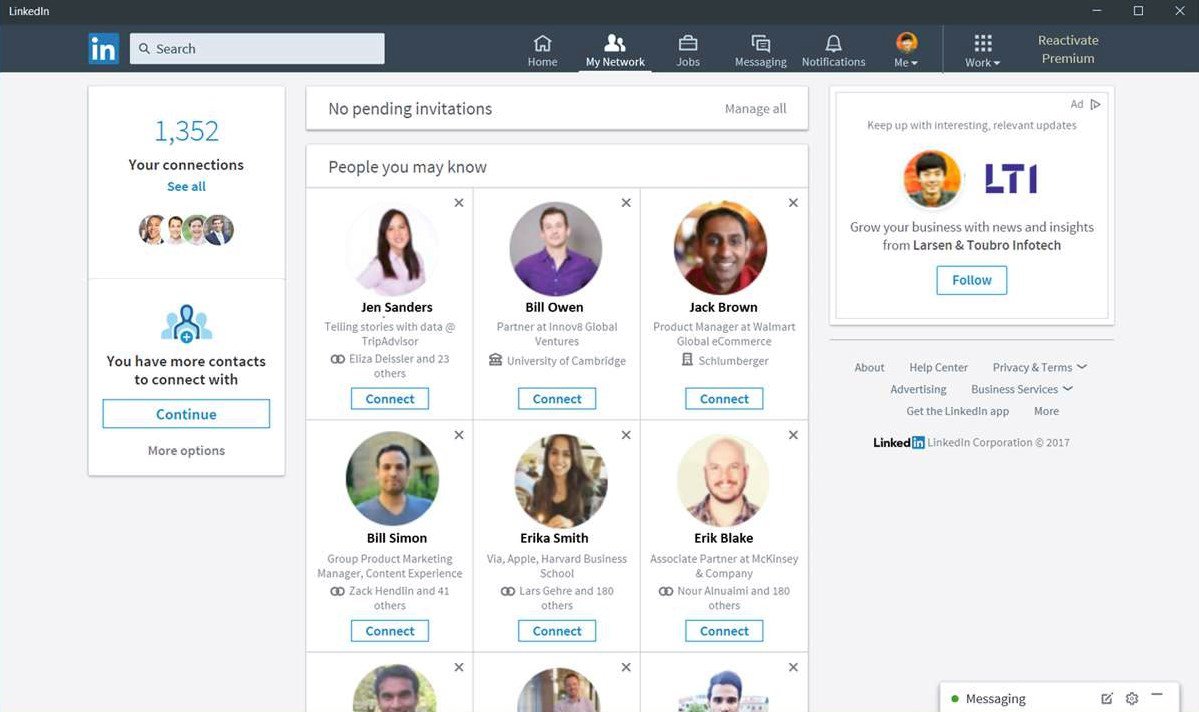Click the About footer link
This screenshot has width=1199, height=712.
869,368
